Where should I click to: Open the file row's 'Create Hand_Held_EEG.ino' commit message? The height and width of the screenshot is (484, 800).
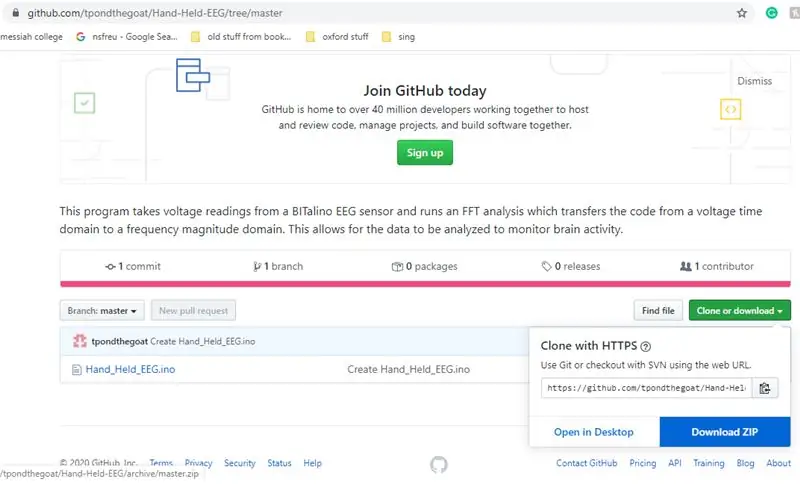408,370
